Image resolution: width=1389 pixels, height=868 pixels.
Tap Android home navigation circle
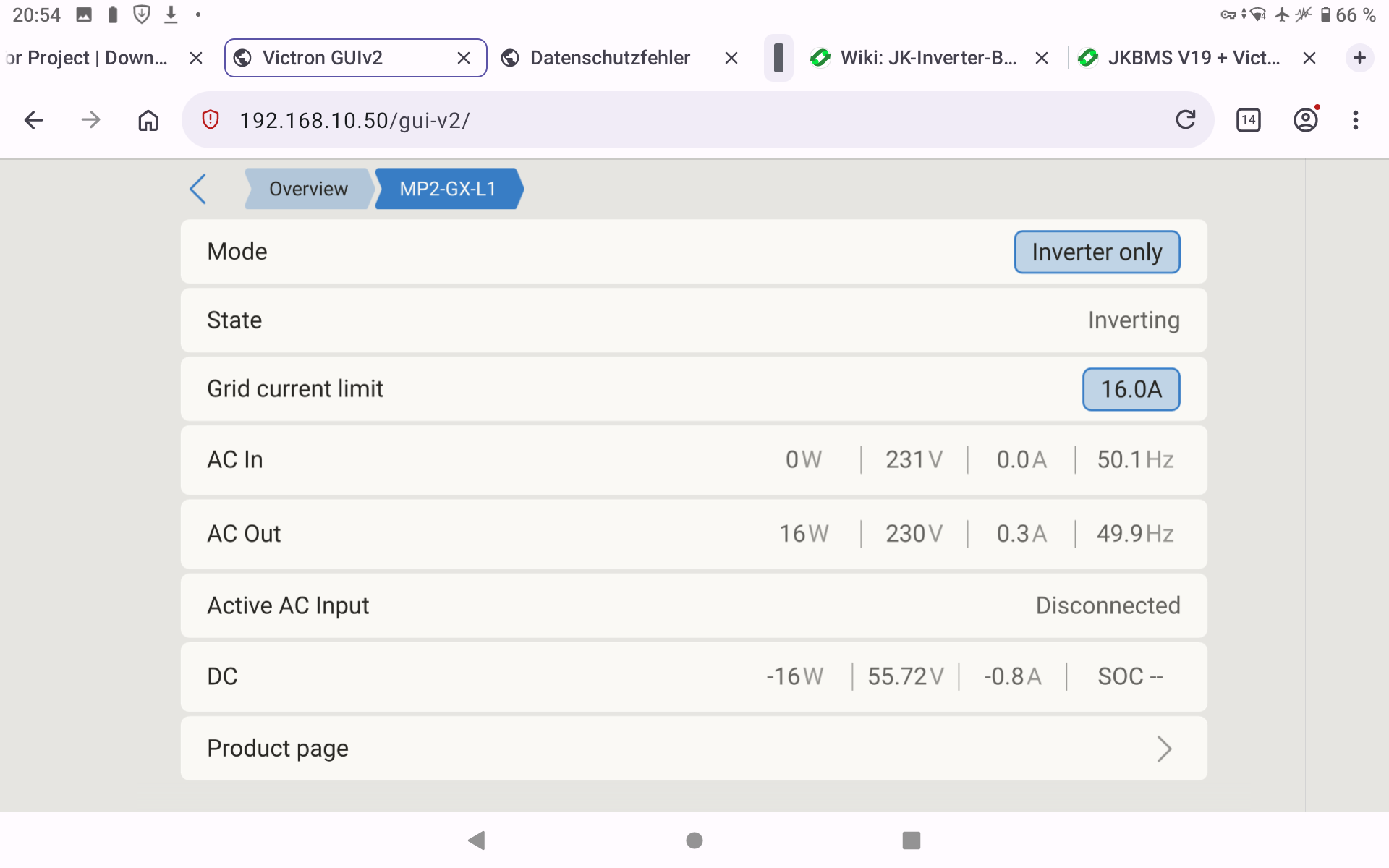tap(694, 840)
